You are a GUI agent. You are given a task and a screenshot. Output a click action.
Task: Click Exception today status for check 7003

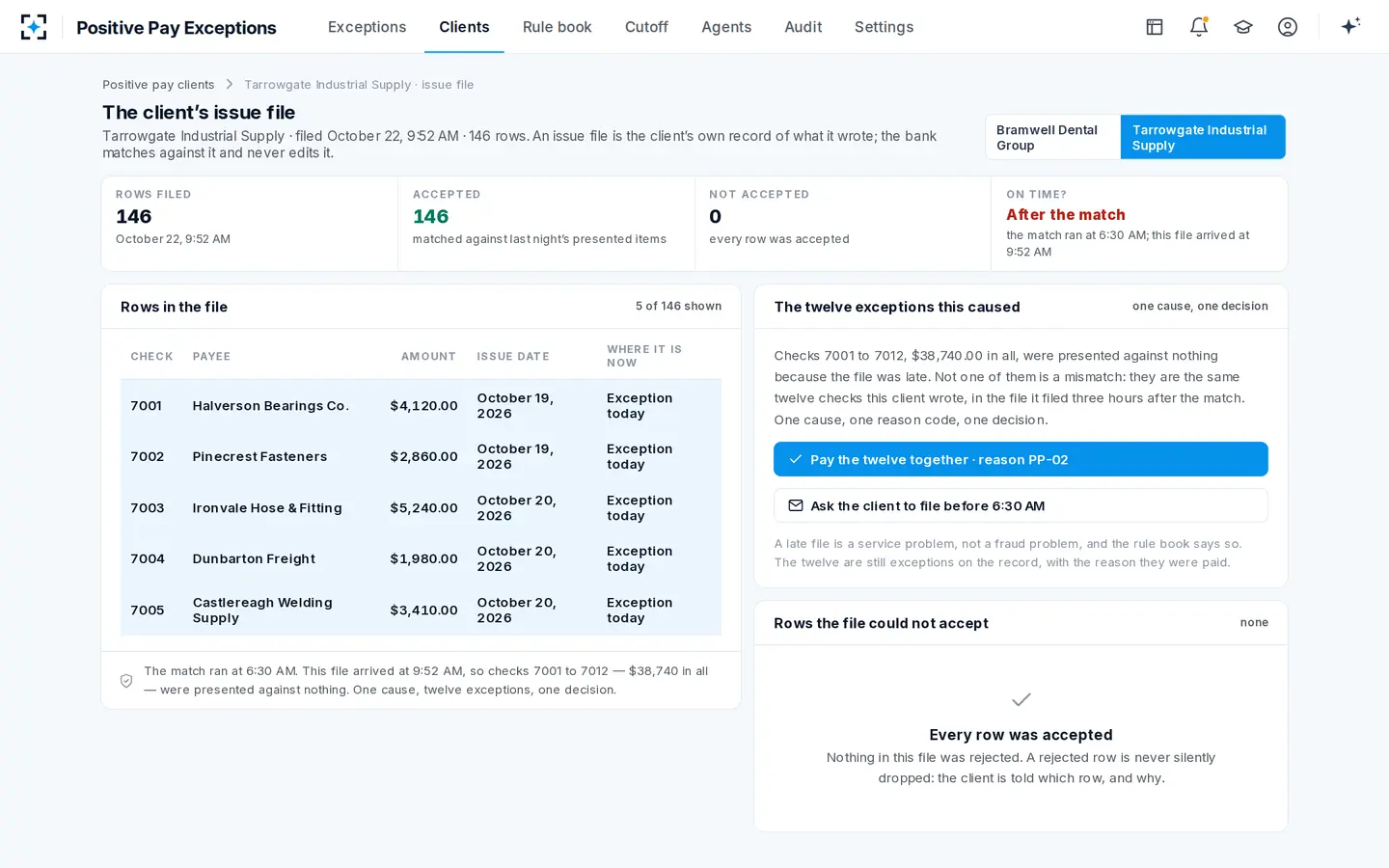point(640,507)
